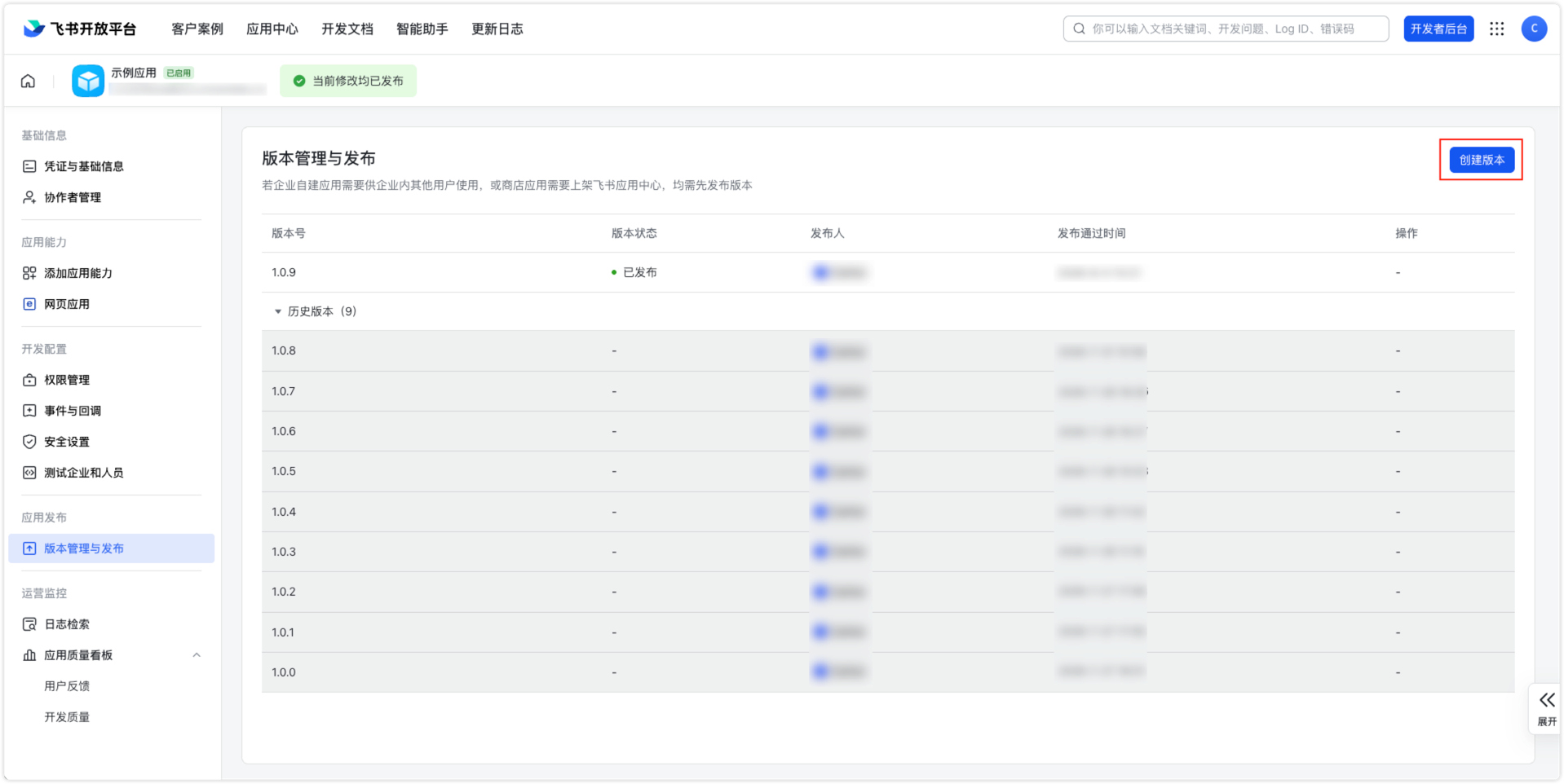Click the 已启用 status tag
This screenshot has width=1564, height=784.
pyautogui.click(x=179, y=73)
